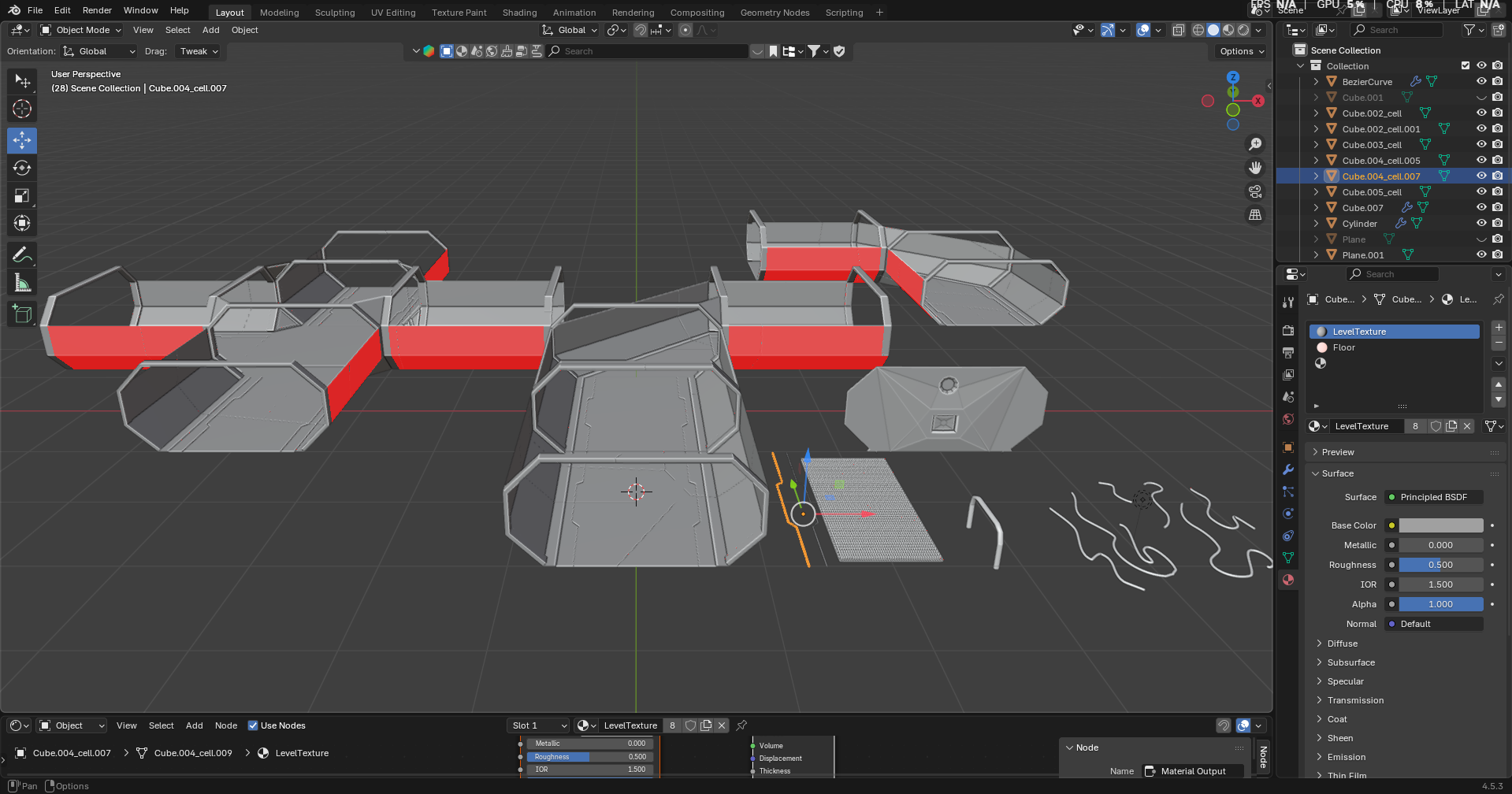Switch to the Sculpting workspace tab
Screen dimensions: 1512x794
(335, 13)
